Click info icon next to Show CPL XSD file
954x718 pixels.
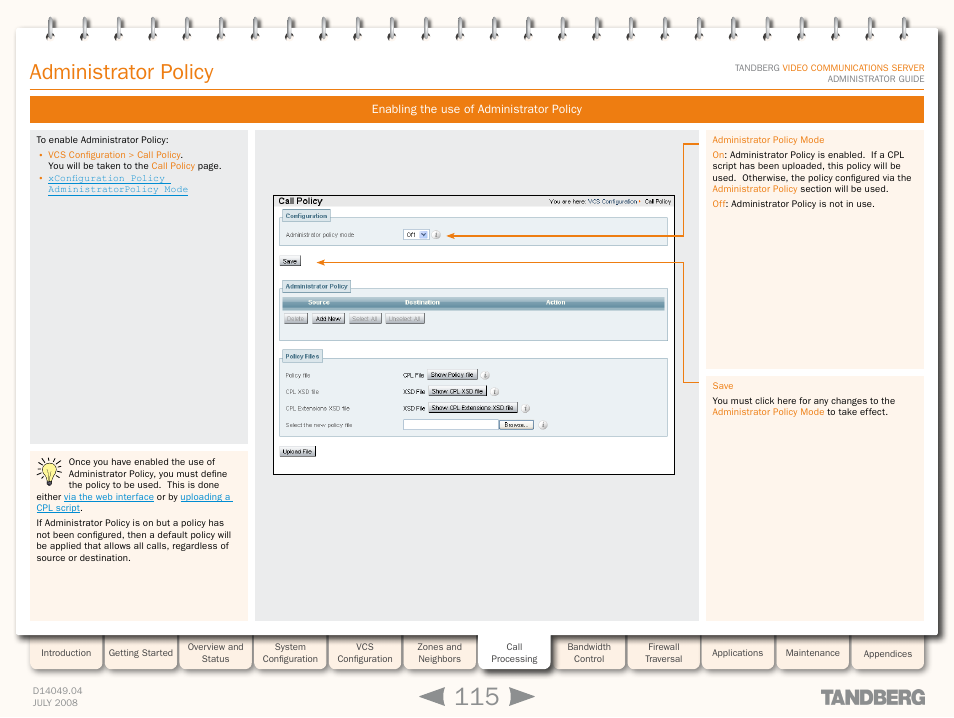point(495,392)
